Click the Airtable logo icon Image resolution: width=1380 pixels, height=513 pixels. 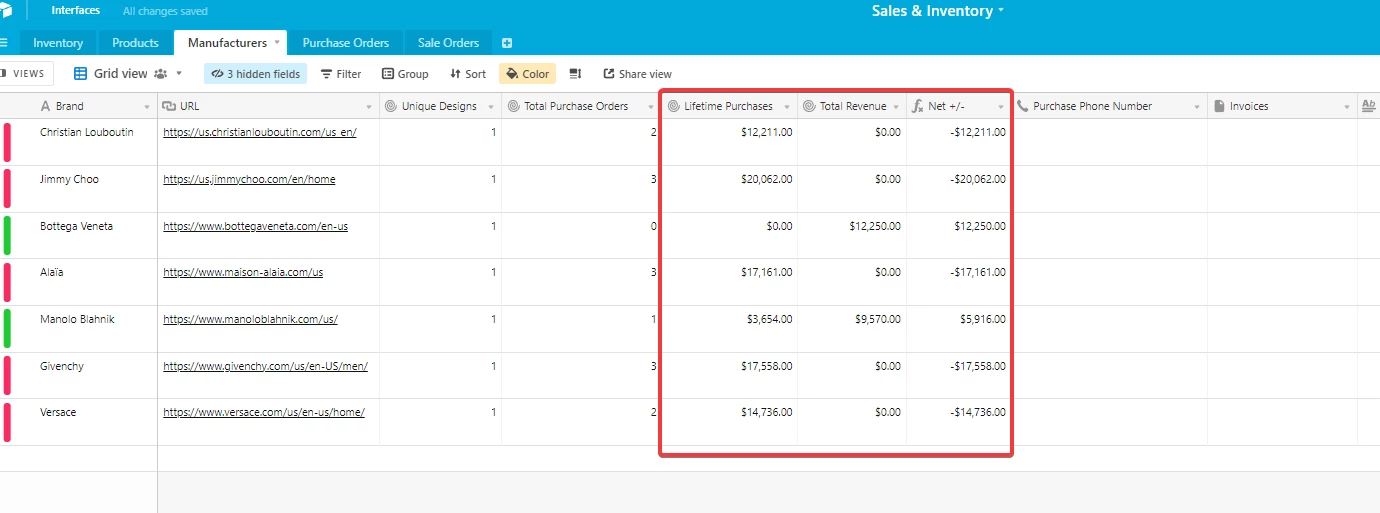[x=5, y=11]
